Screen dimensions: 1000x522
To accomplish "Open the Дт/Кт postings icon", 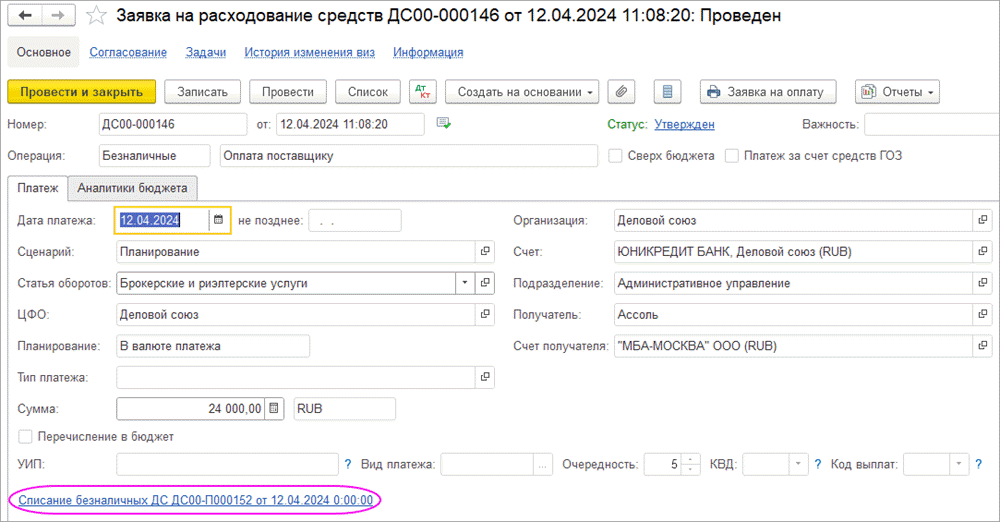I will 423,92.
